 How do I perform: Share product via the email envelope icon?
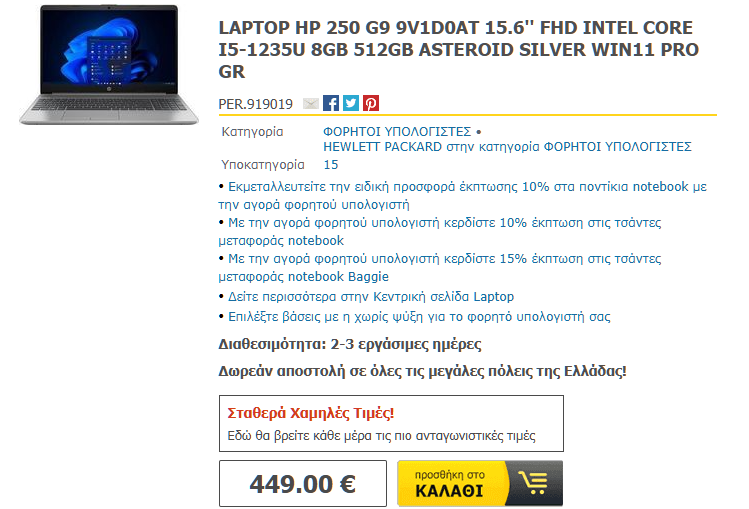pos(311,103)
